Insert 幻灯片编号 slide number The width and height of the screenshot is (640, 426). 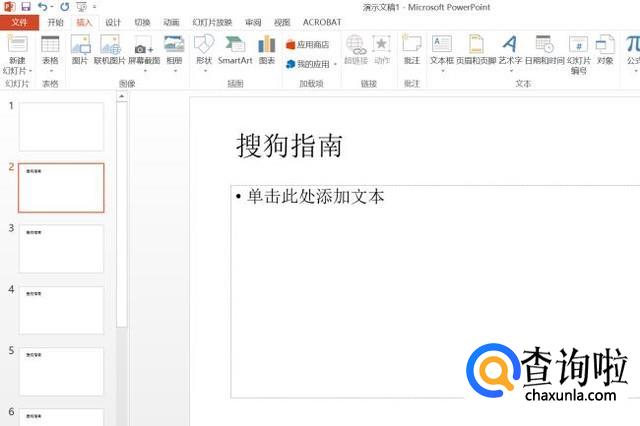[x=578, y=54]
